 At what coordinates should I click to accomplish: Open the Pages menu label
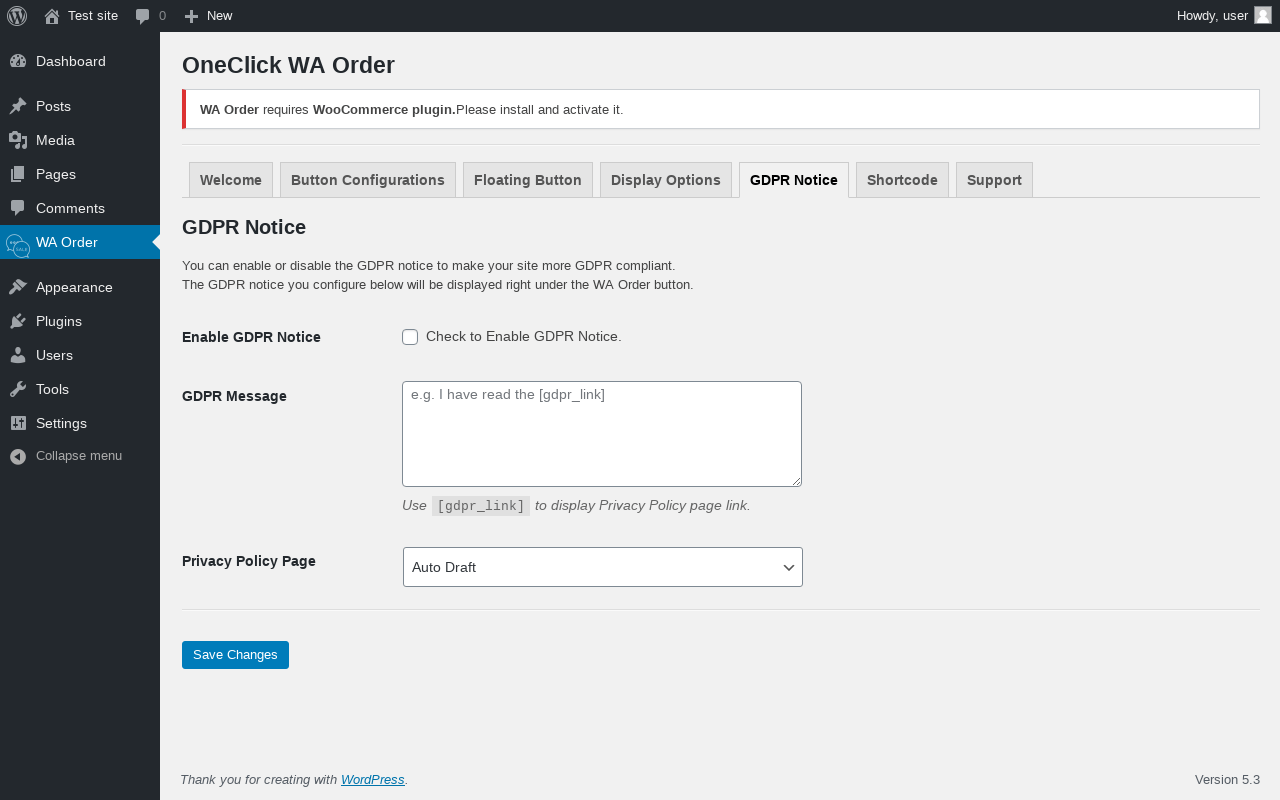[x=56, y=174]
